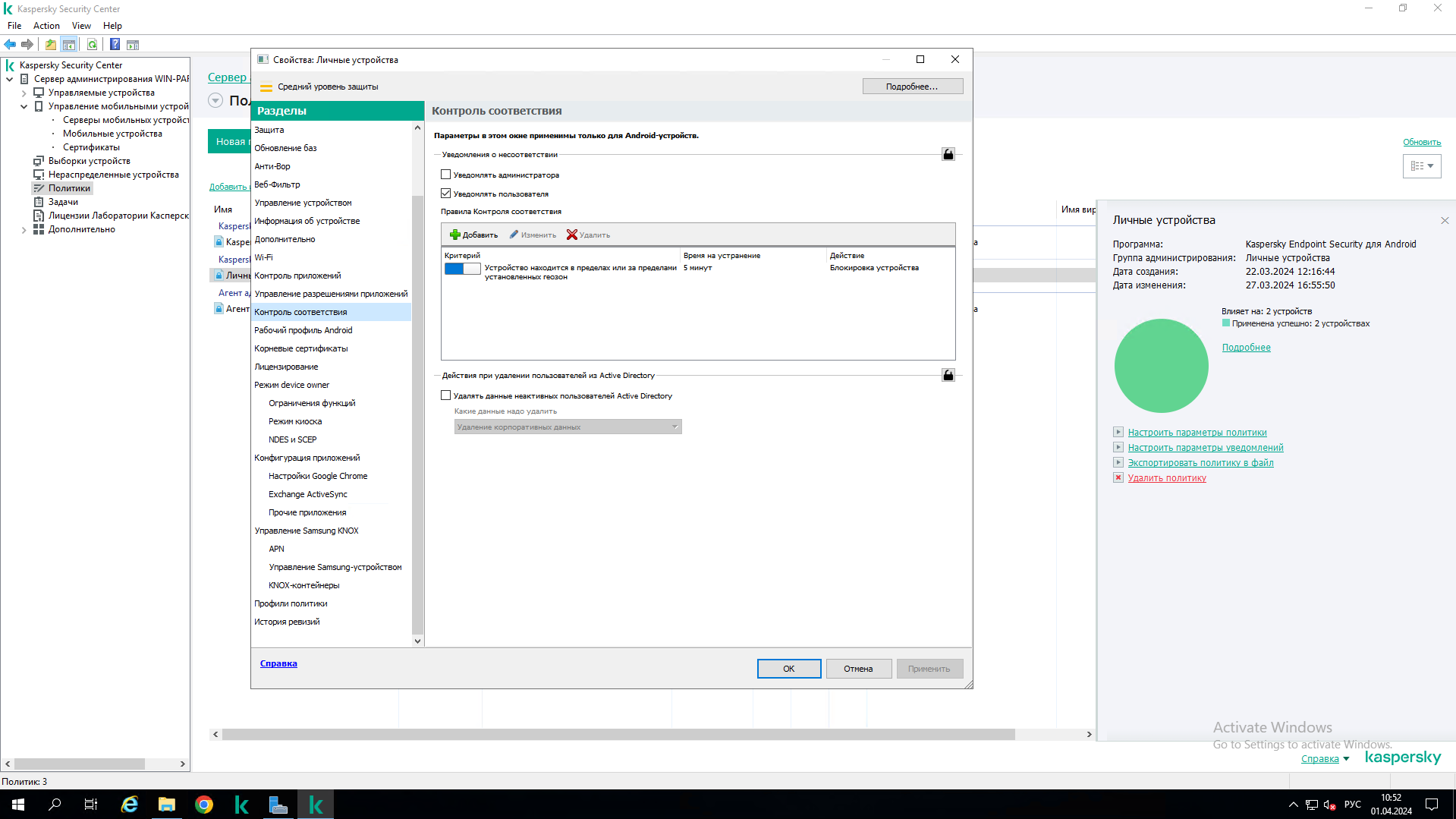The image size is (1456, 819).
Task: Open the File menu
Action: click(x=14, y=26)
